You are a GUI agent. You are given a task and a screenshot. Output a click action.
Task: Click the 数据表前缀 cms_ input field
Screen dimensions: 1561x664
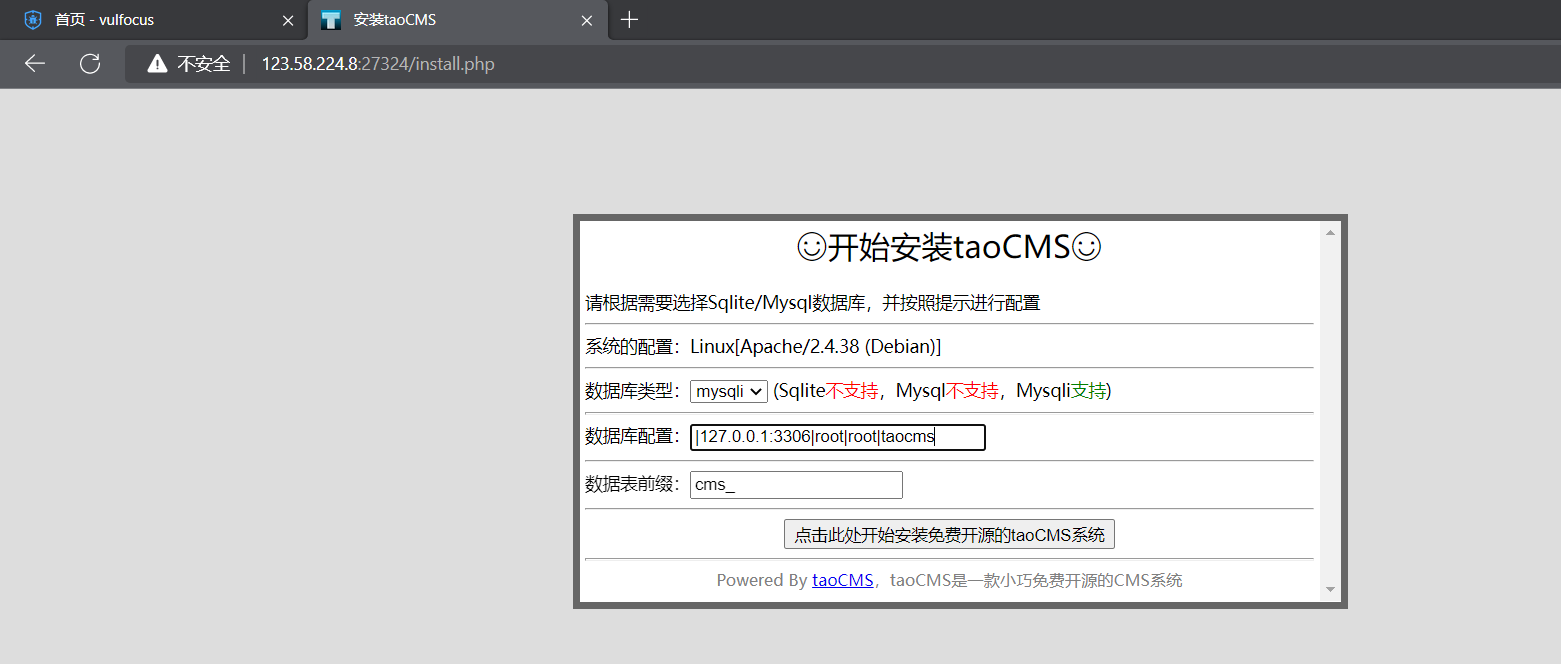pyautogui.click(x=796, y=485)
